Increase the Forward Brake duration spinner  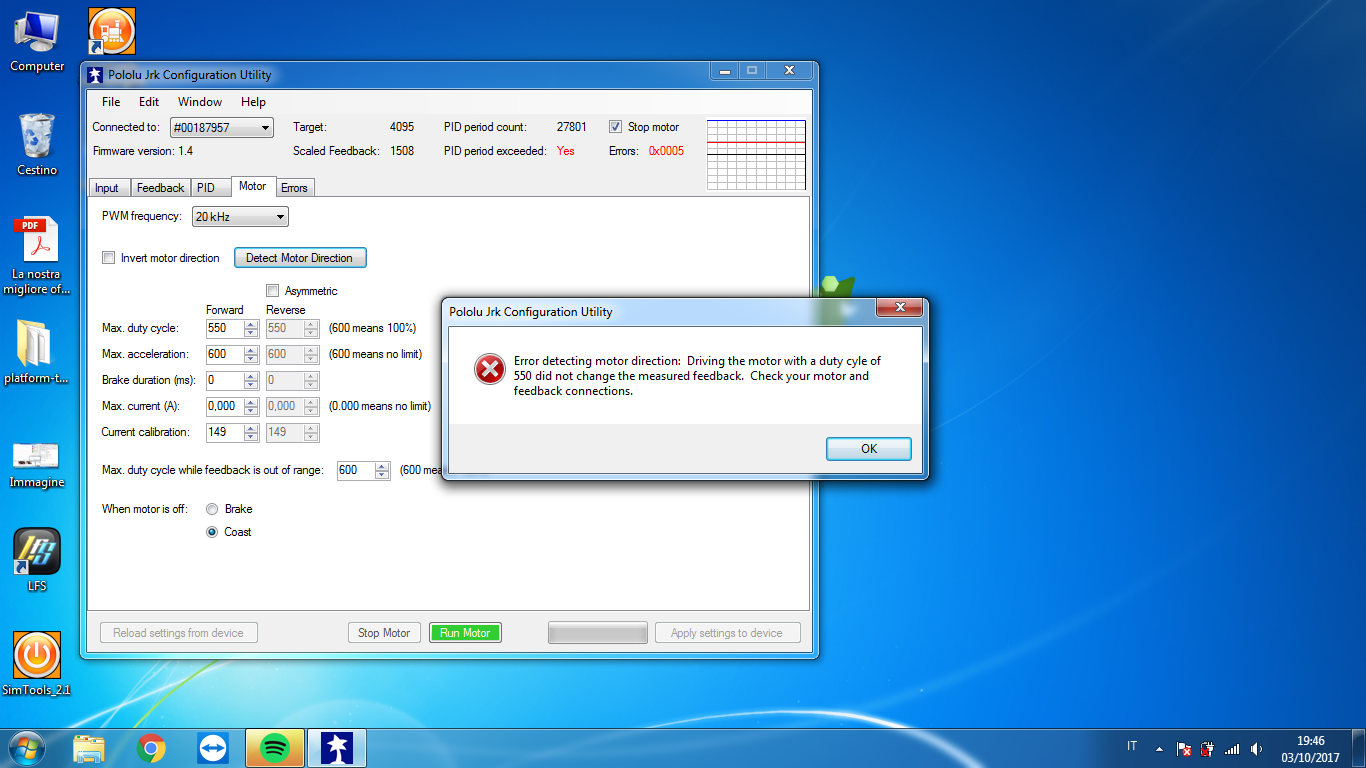[251, 376]
